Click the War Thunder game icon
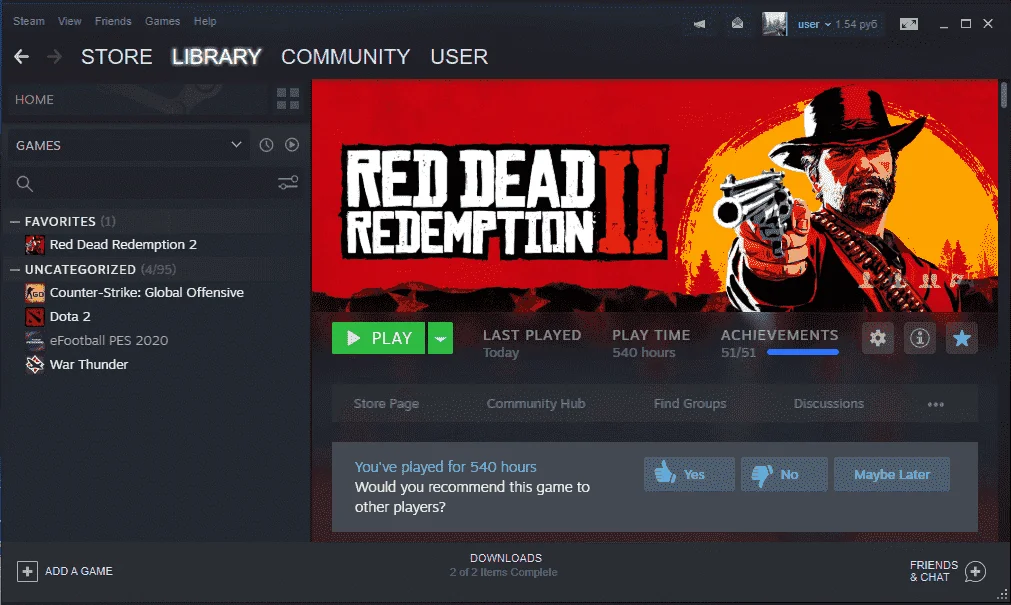The image size is (1011, 605). (x=35, y=364)
